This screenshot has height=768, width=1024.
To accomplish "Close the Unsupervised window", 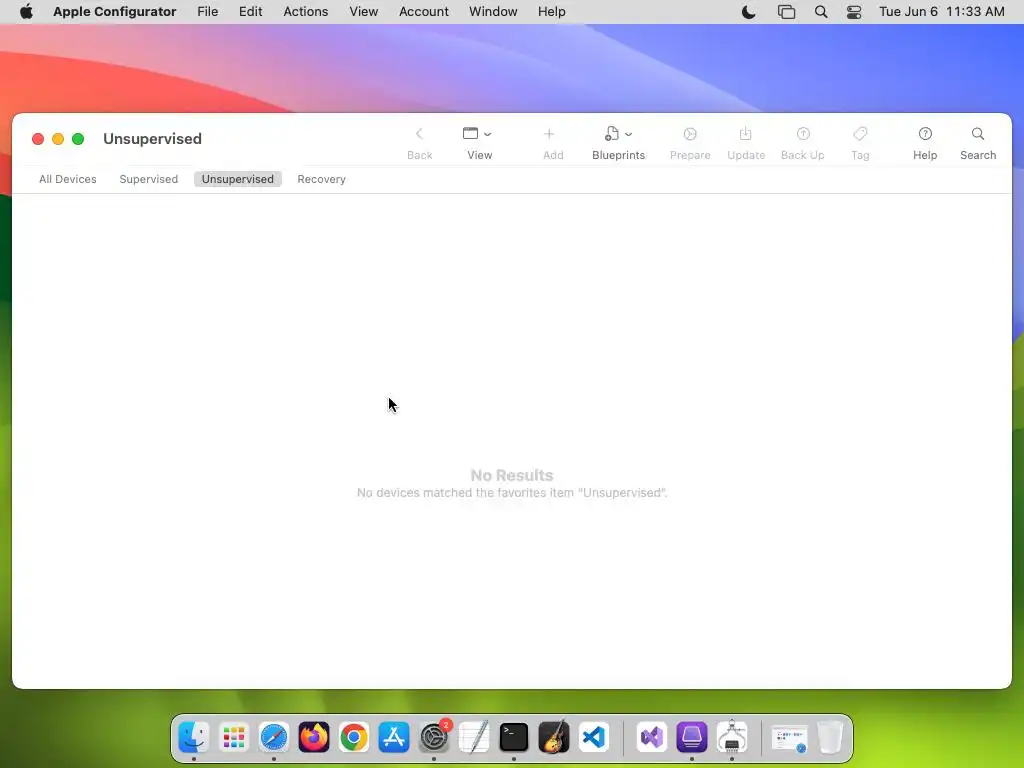I will tap(38, 139).
